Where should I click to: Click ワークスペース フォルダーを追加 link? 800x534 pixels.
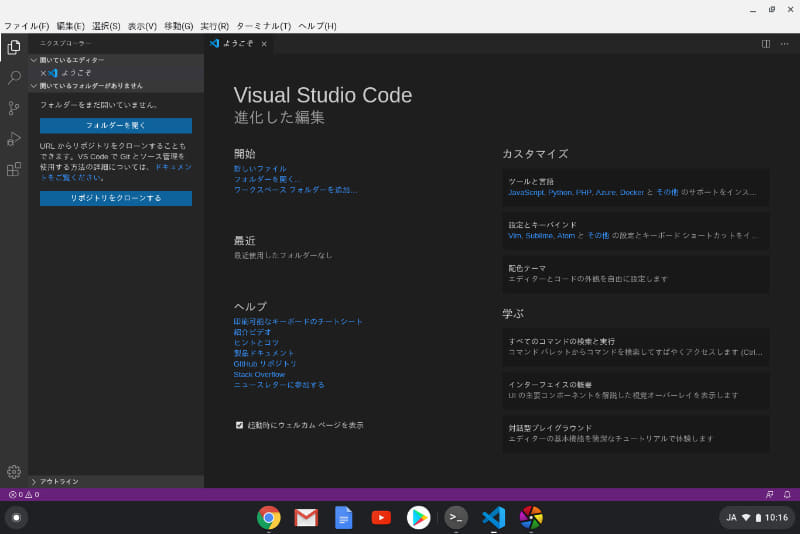coord(295,190)
